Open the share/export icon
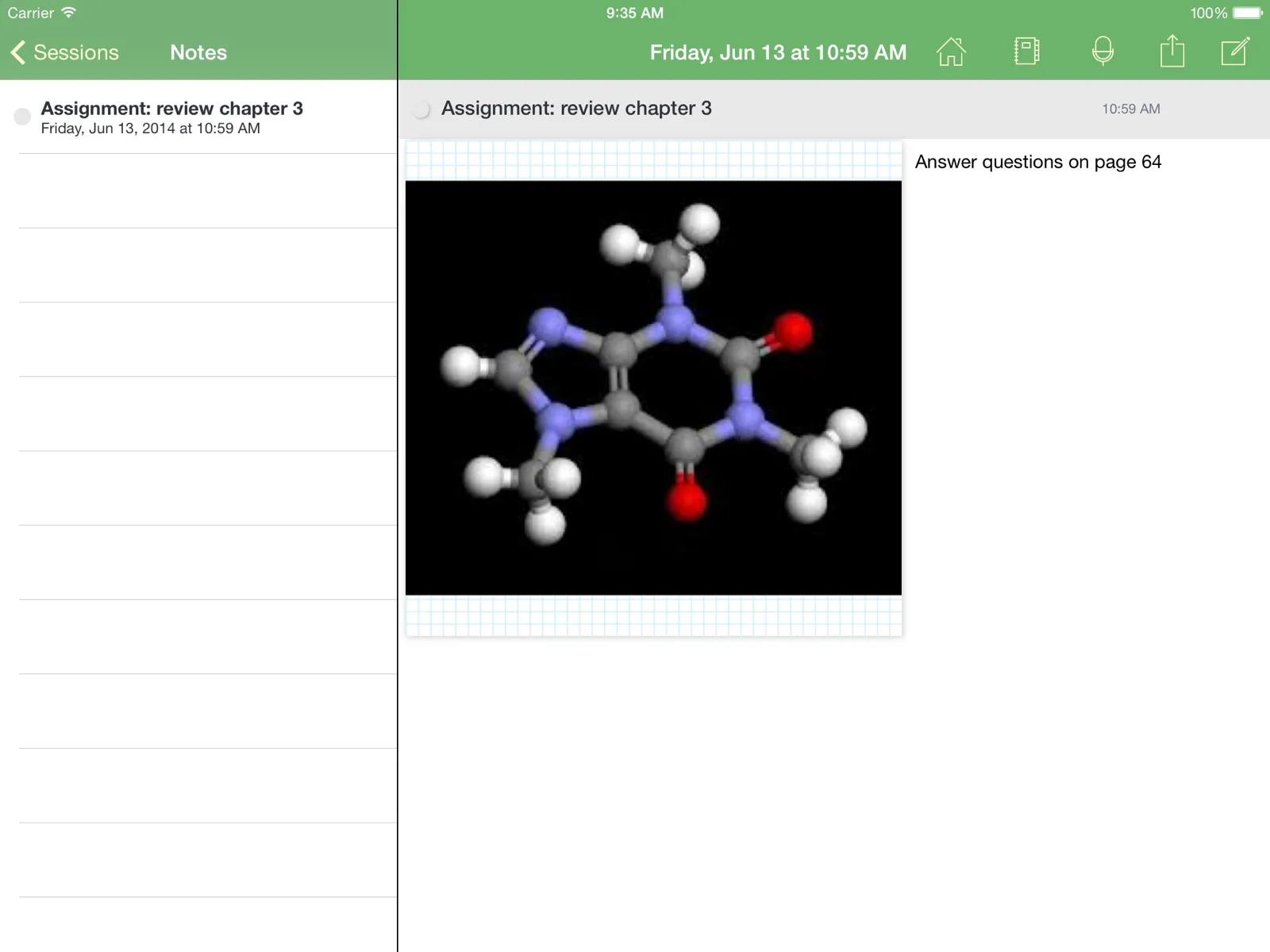1270x952 pixels. [x=1172, y=52]
